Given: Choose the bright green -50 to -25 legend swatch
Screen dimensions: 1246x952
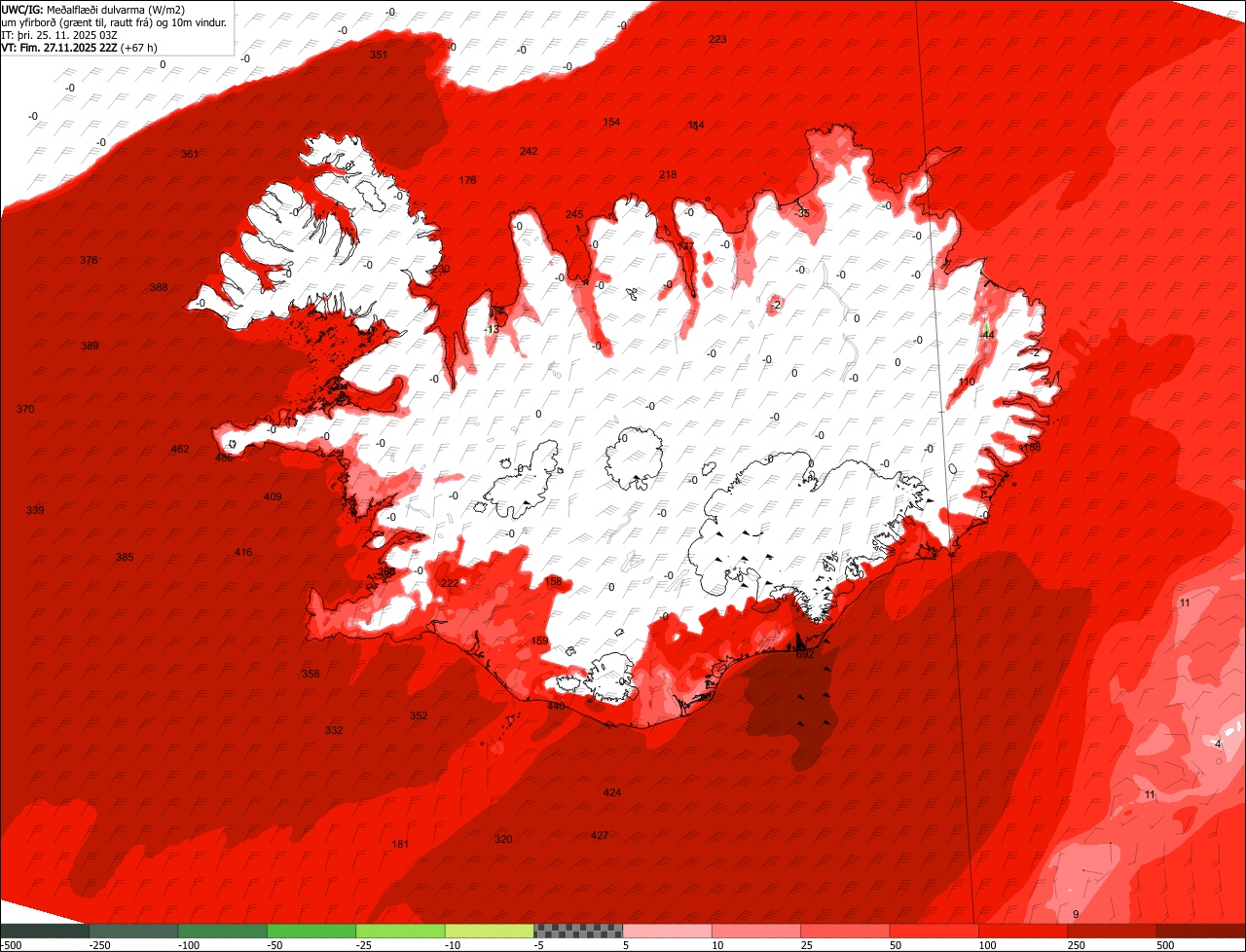Looking at the screenshot, I should click(311, 931).
